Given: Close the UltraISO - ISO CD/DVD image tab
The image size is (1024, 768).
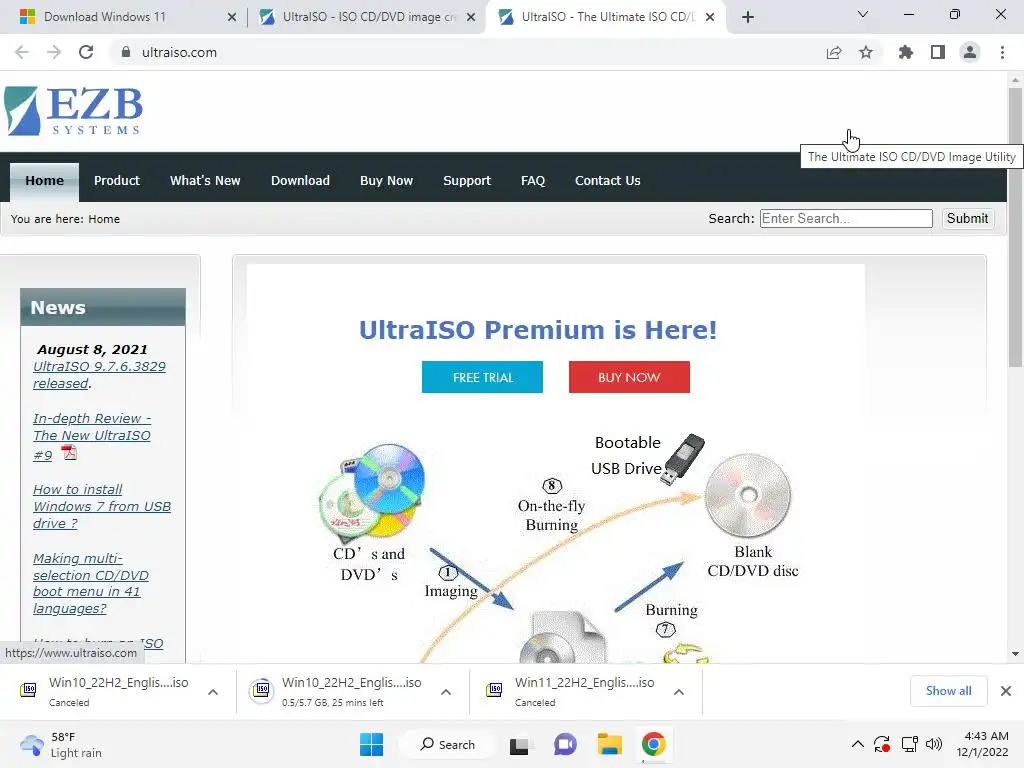Looking at the screenshot, I should click(471, 18).
